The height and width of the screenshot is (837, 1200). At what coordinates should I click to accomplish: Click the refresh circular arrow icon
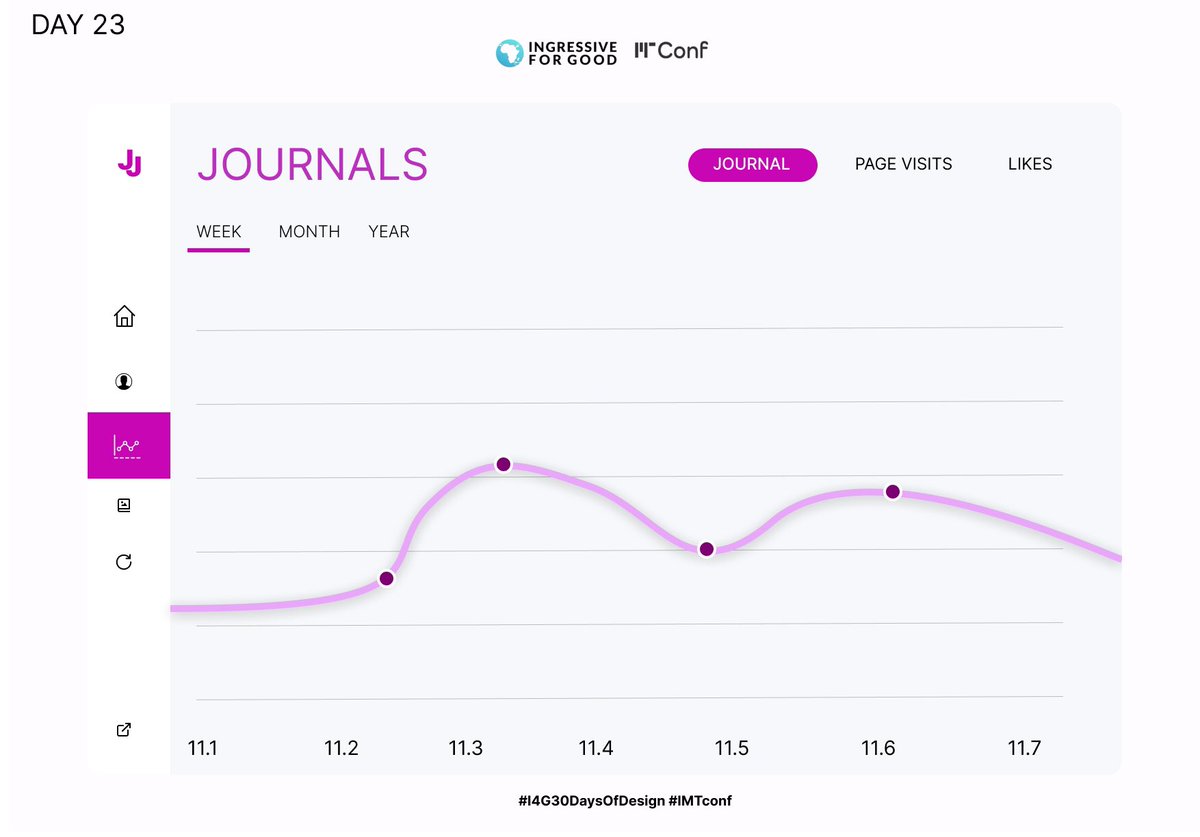coord(124,562)
